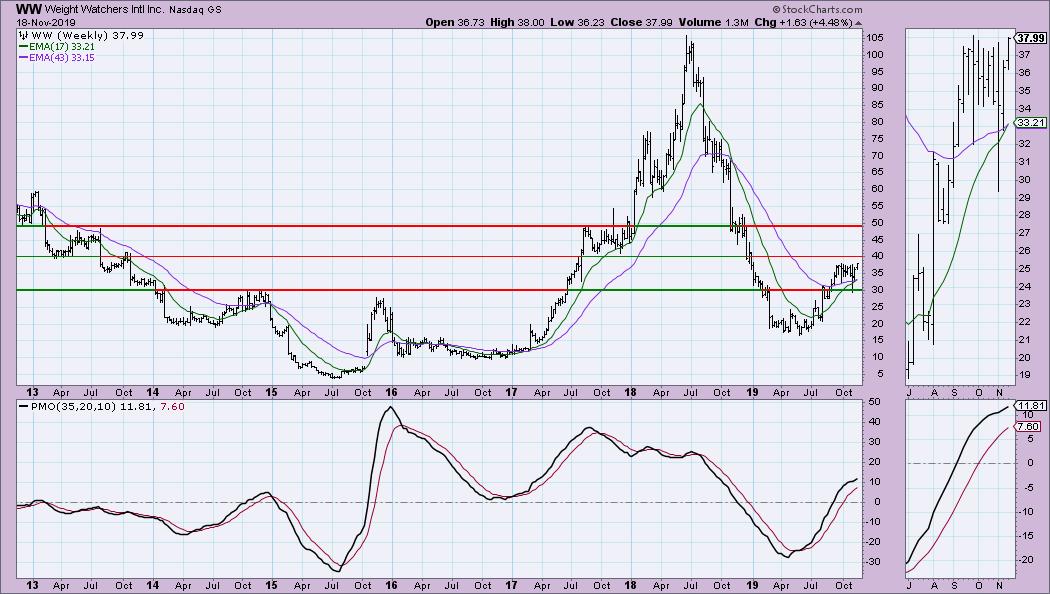Screen dimensions: 1050x594
Task: Click the 37.99 price tag on zoom panel
Action: point(1031,38)
